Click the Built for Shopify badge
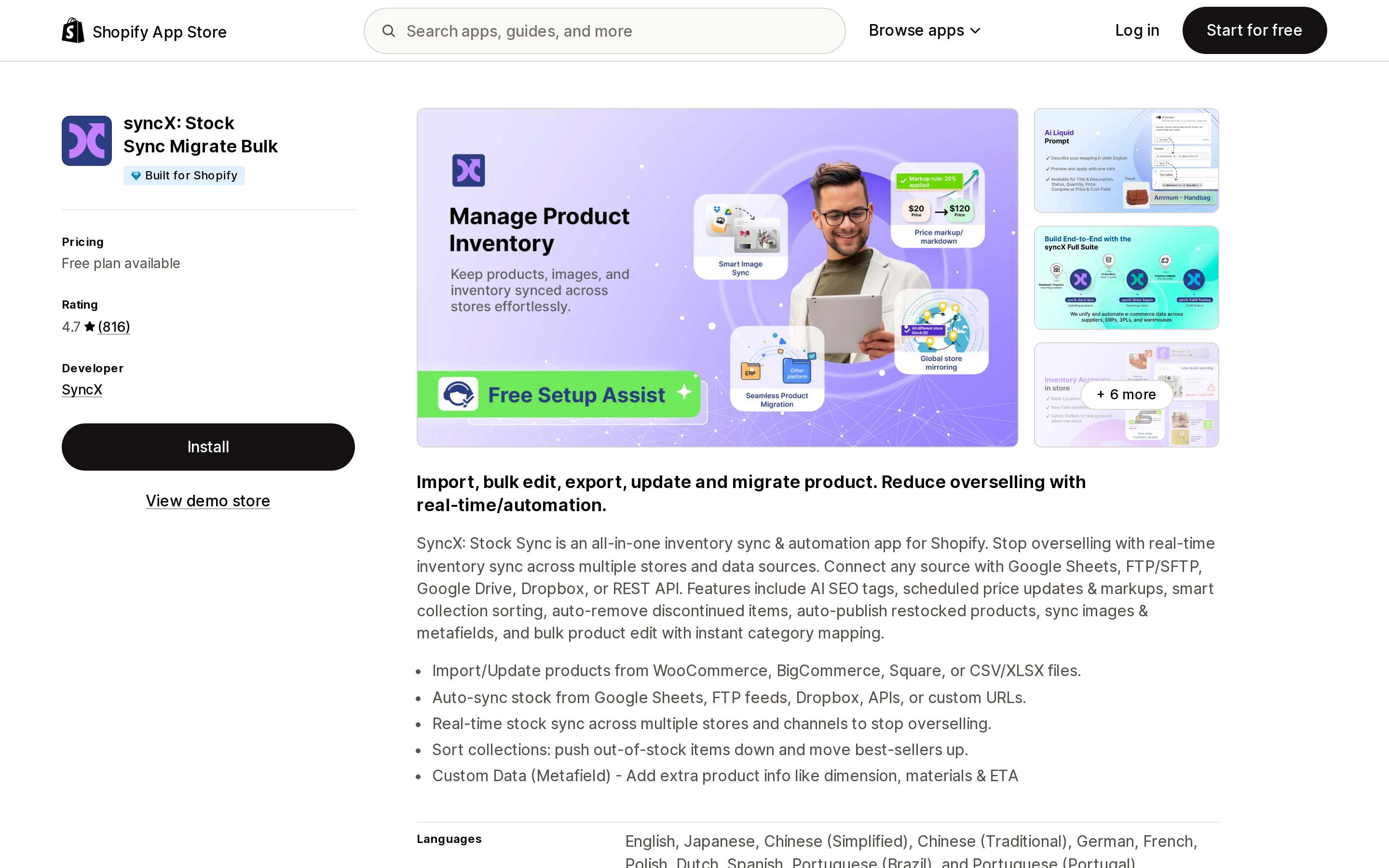The width and height of the screenshot is (1389, 868). pos(184,176)
